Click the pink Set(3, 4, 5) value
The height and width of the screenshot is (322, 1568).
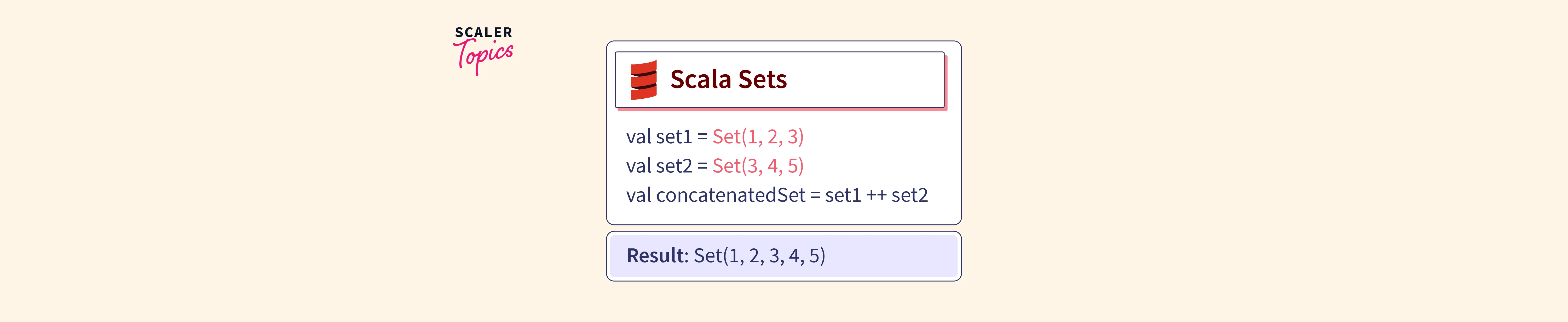tap(758, 166)
